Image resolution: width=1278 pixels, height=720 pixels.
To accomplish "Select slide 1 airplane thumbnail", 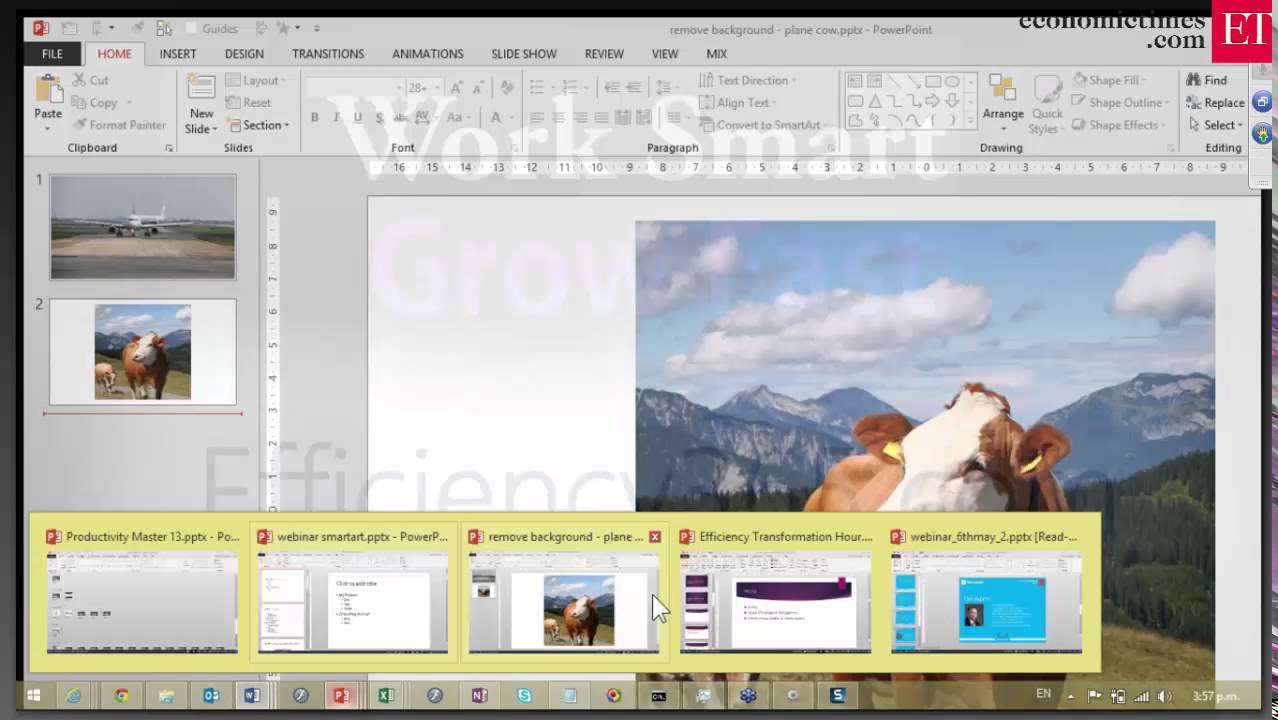I will tap(143, 227).
